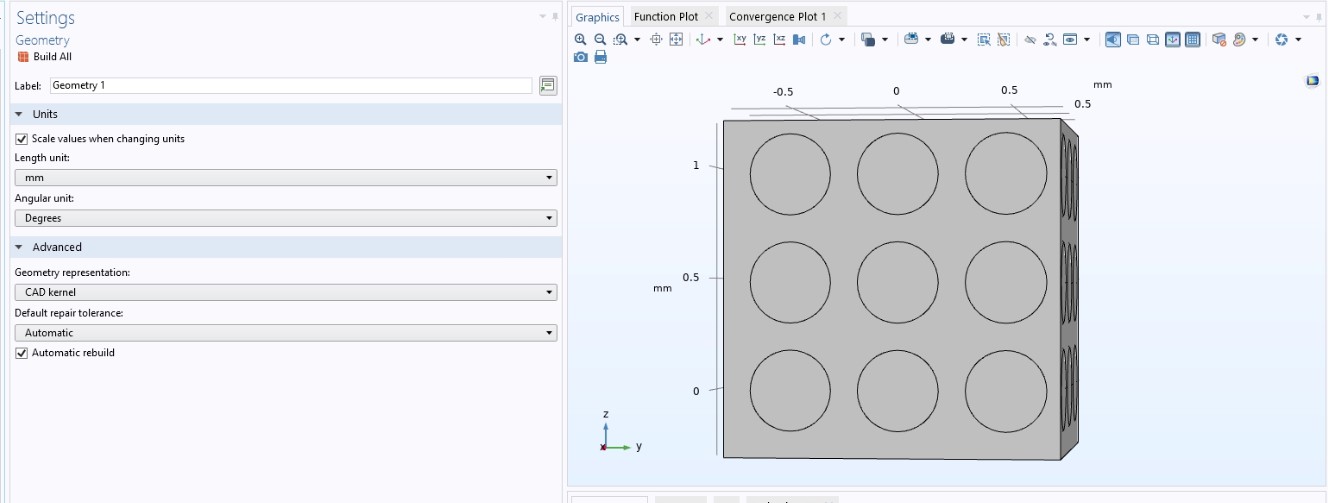This screenshot has height=503, width=1328.
Task: Switch to the Function Plot tab
Action: 666,17
